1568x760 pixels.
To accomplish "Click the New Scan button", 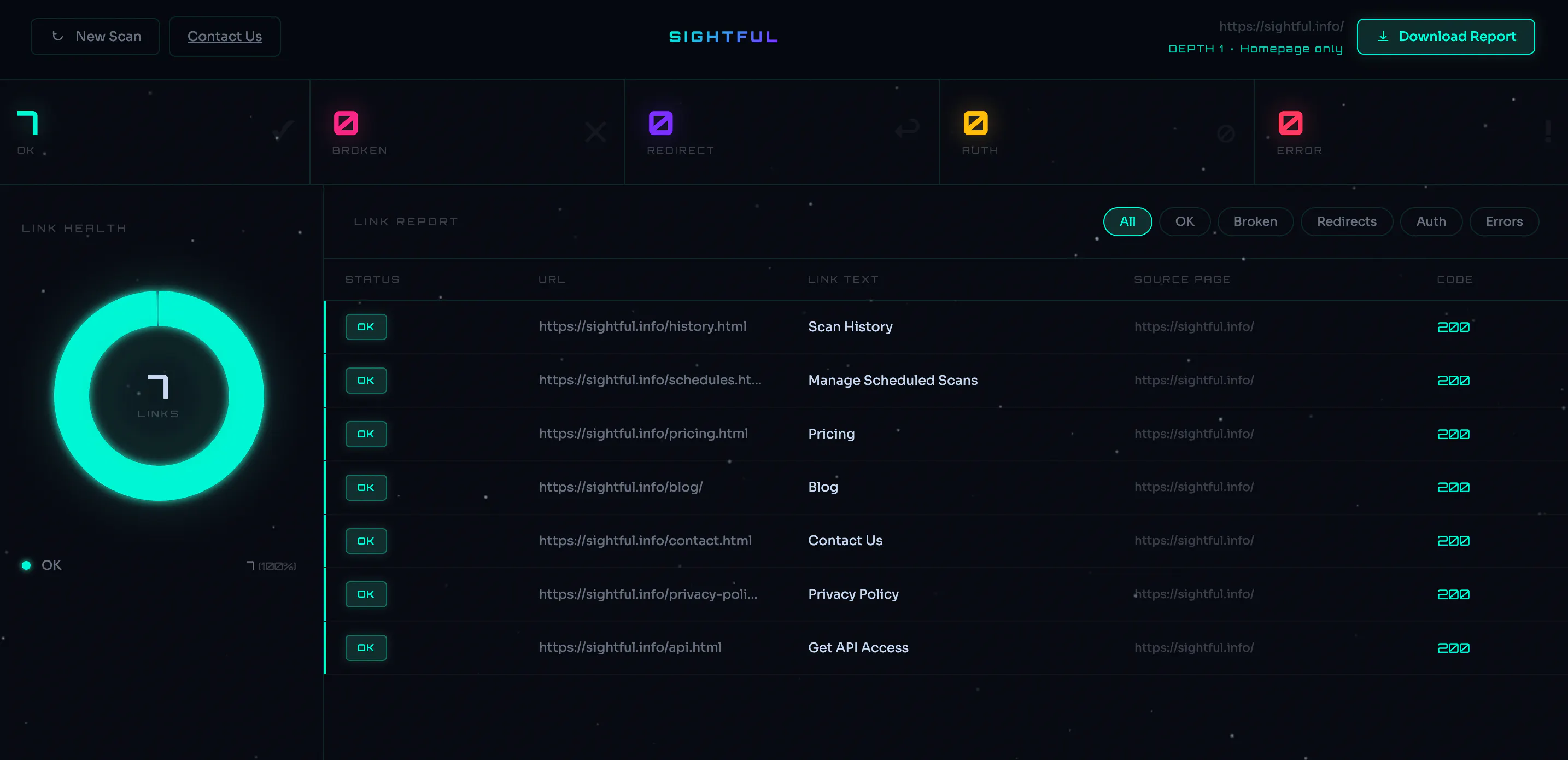I will coord(95,37).
